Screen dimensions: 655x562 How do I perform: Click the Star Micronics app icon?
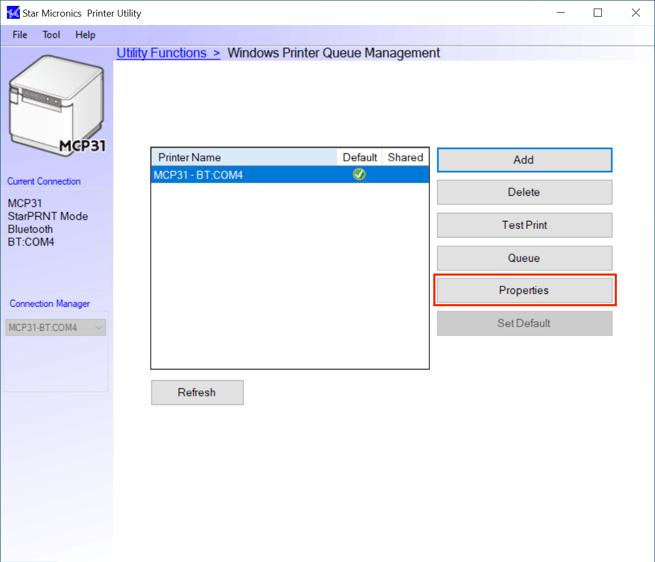pyautogui.click(x=13, y=13)
